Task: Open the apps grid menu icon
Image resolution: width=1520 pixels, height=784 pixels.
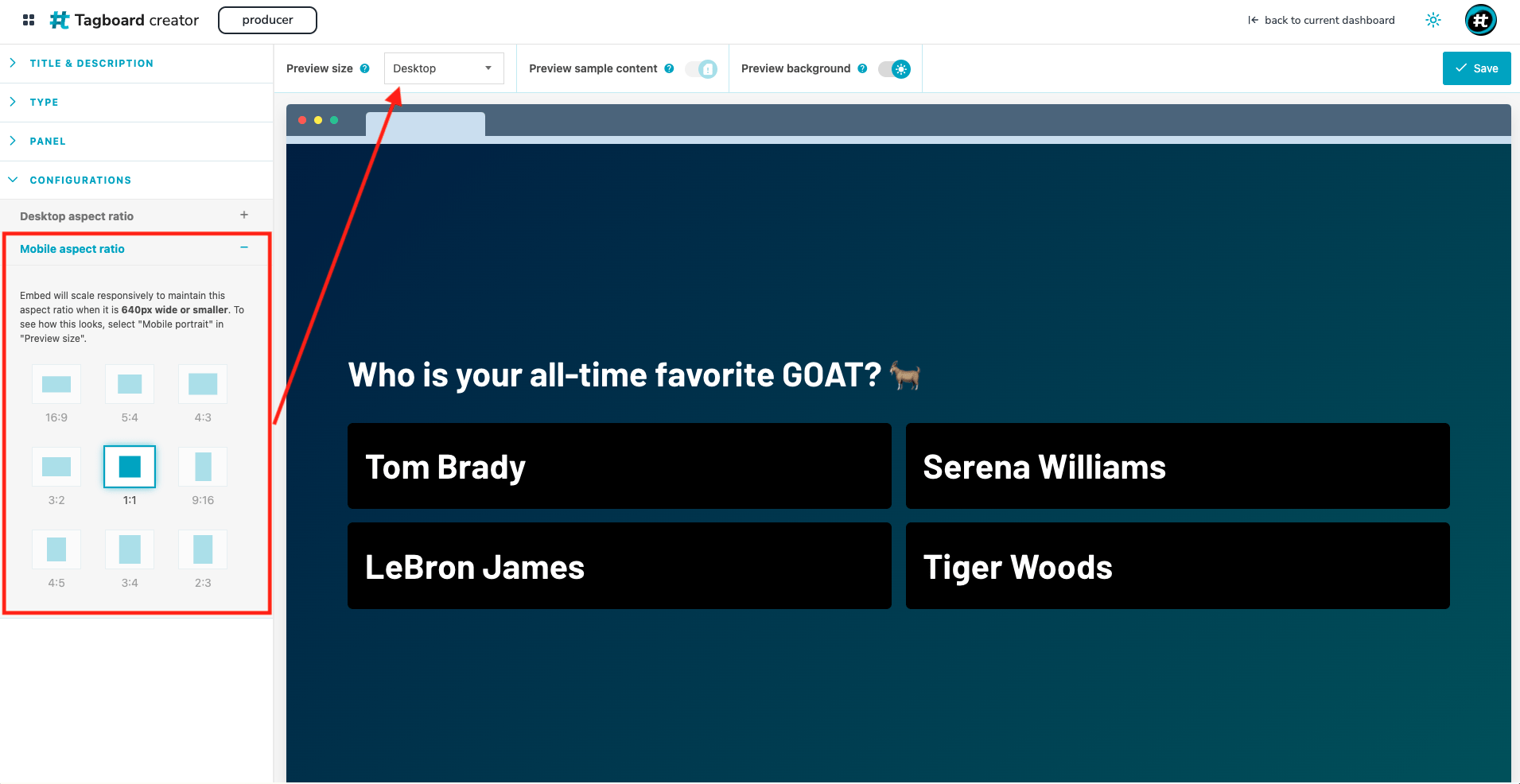Action: 29,20
